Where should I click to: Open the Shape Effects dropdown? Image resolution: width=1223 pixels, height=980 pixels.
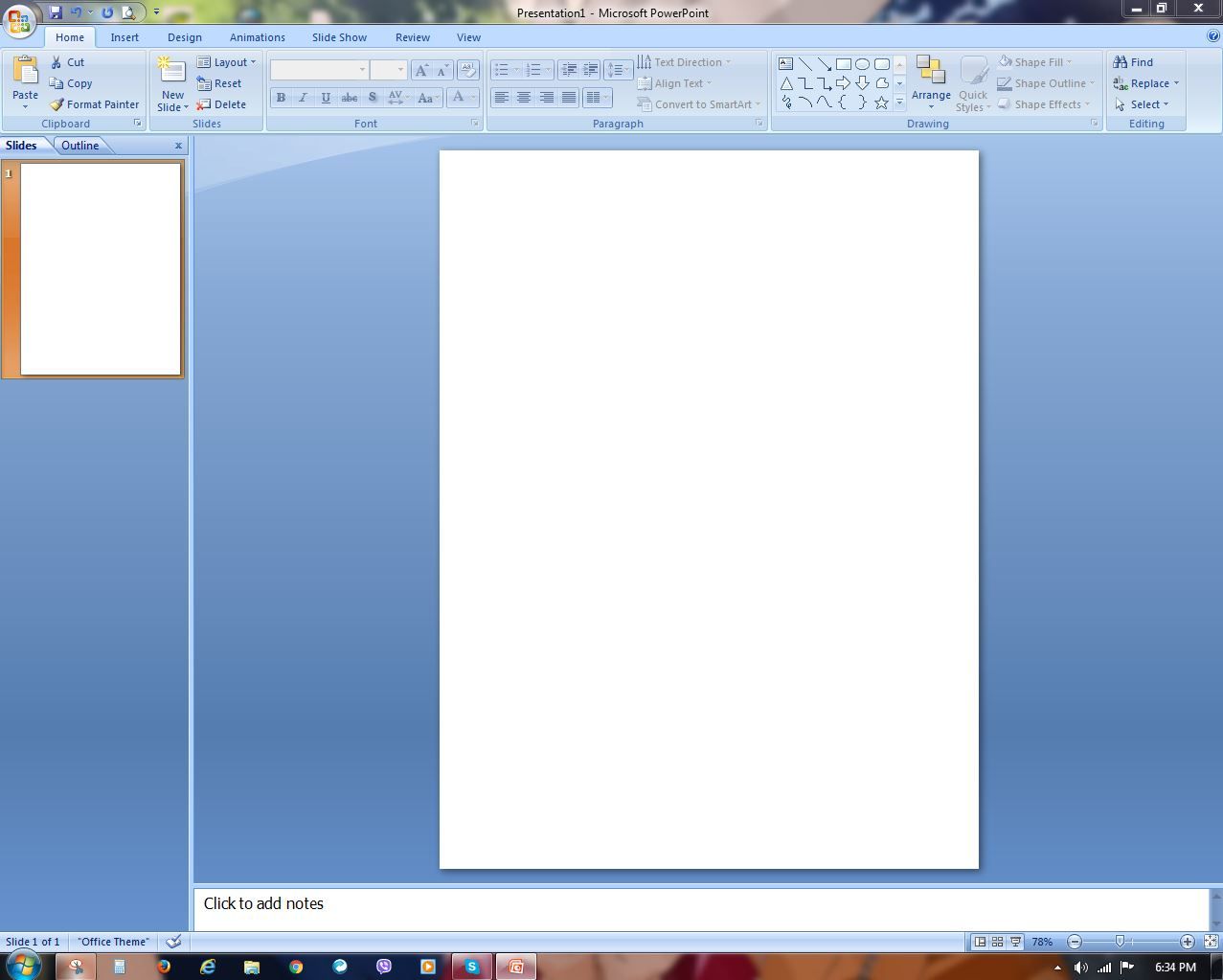click(x=1044, y=104)
